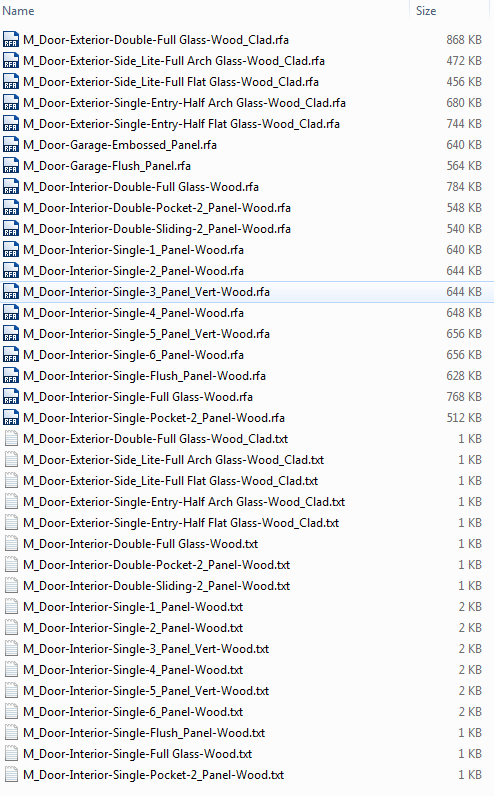Screen dimensions: 494x796
Task: Select file name M_Door-Garage-Embossed_Panel.rfa
Action: pyautogui.click(x=120, y=145)
